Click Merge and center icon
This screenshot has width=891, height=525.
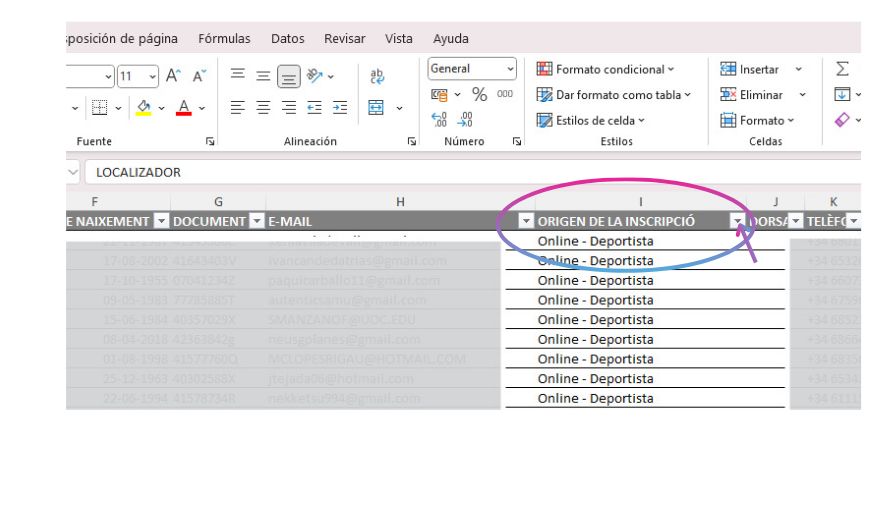pyautogui.click(x=376, y=107)
